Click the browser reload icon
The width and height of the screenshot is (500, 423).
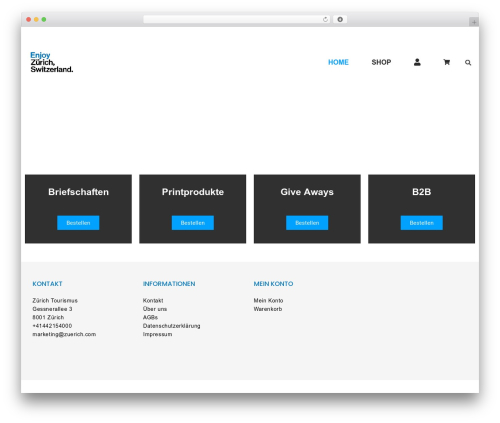tap(325, 19)
